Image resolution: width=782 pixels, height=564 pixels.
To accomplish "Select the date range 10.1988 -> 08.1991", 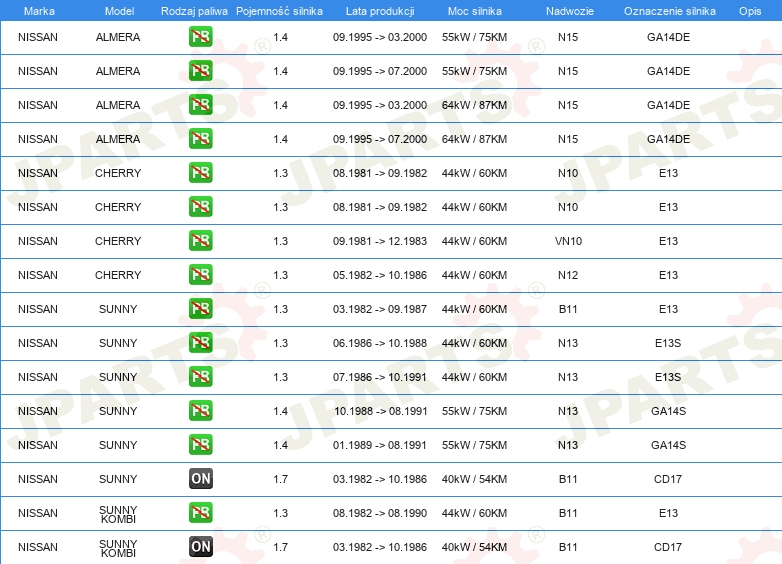I will pyautogui.click(x=381, y=411).
